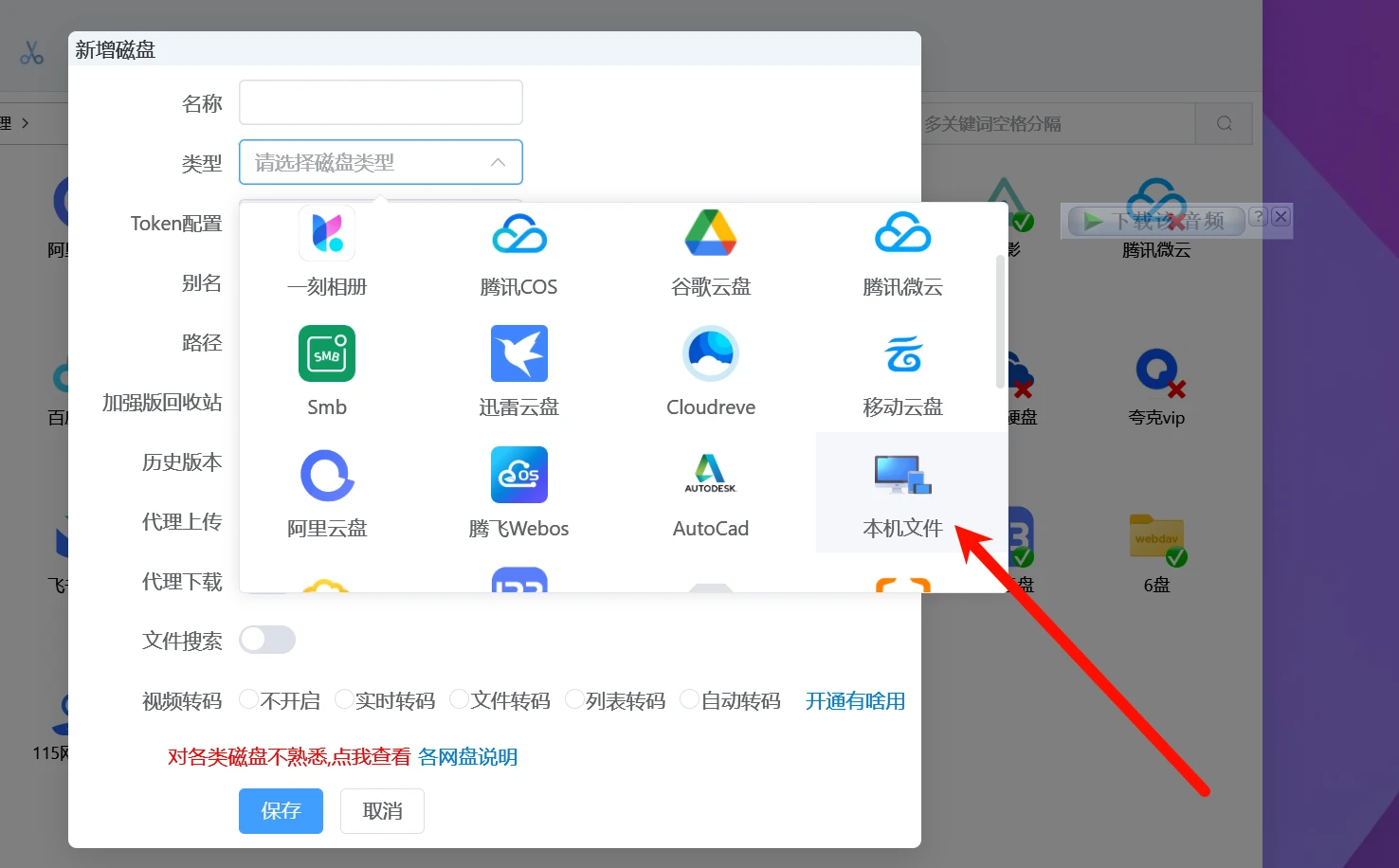Choose the AutoCad disk type
The width and height of the screenshot is (1399, 868).
coord(711,476)
